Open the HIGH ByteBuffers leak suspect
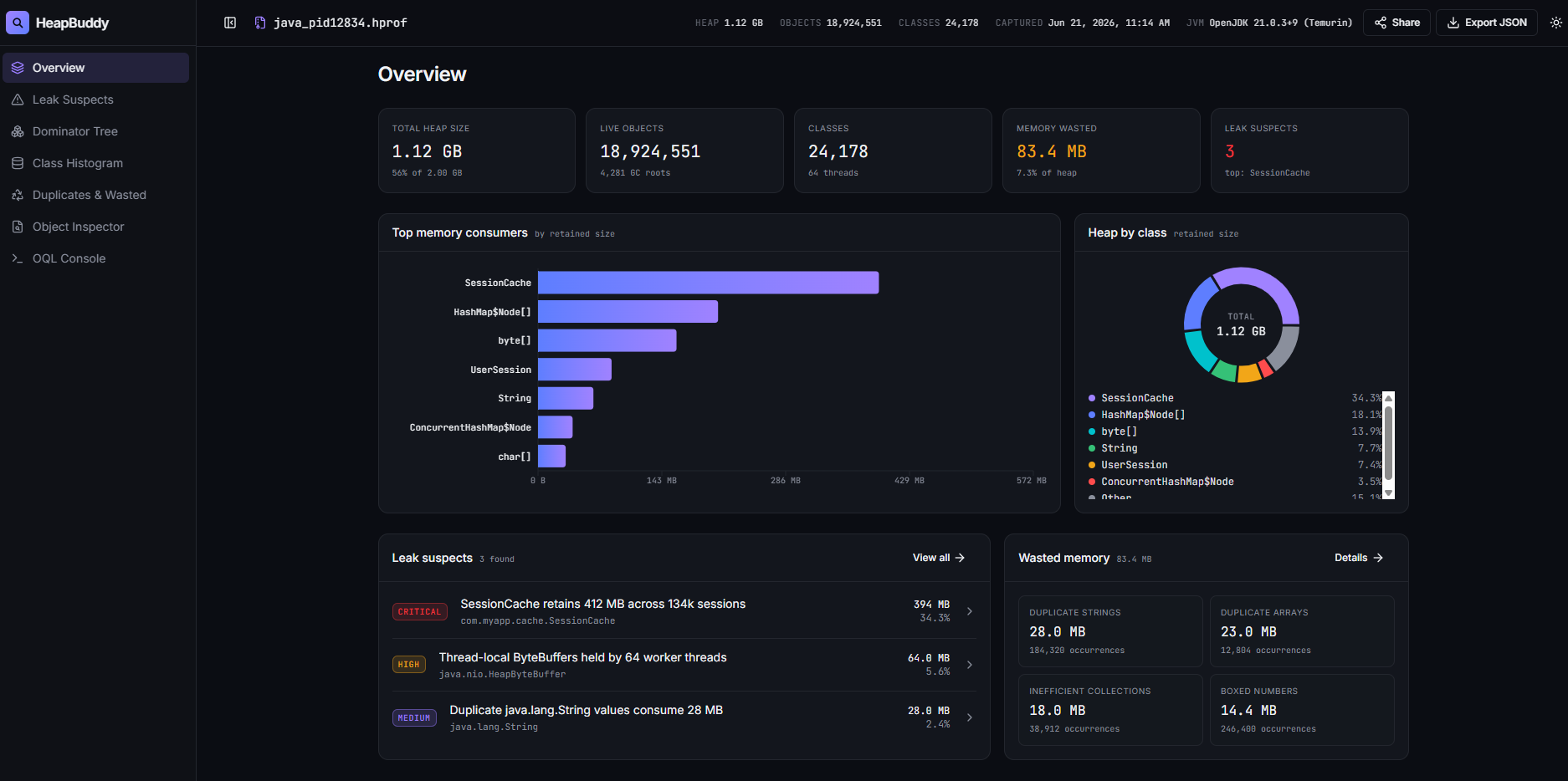 [684, 665]
